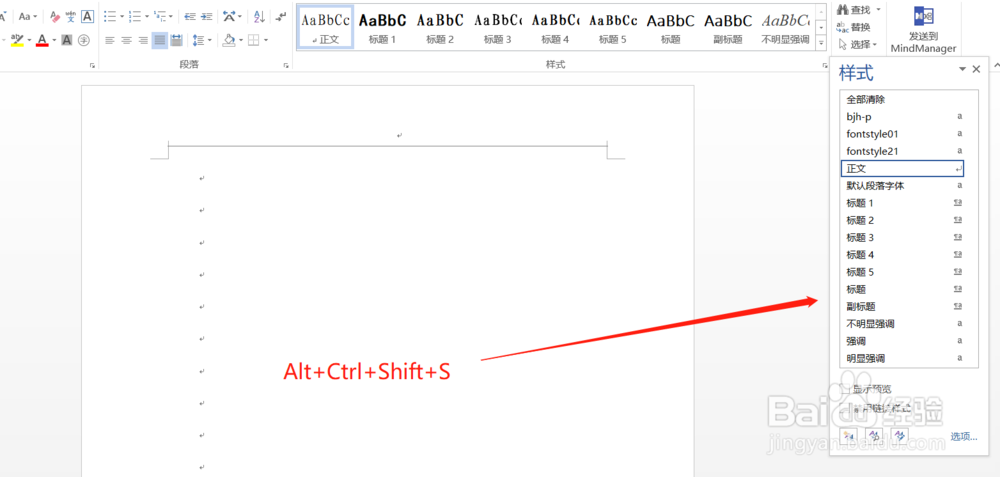Image resolution: width=1000 pixels, height=477 pixels.
Task: Open 选择 (Select) dropdown
Action: pyautogui.click(x=858, y=44)
